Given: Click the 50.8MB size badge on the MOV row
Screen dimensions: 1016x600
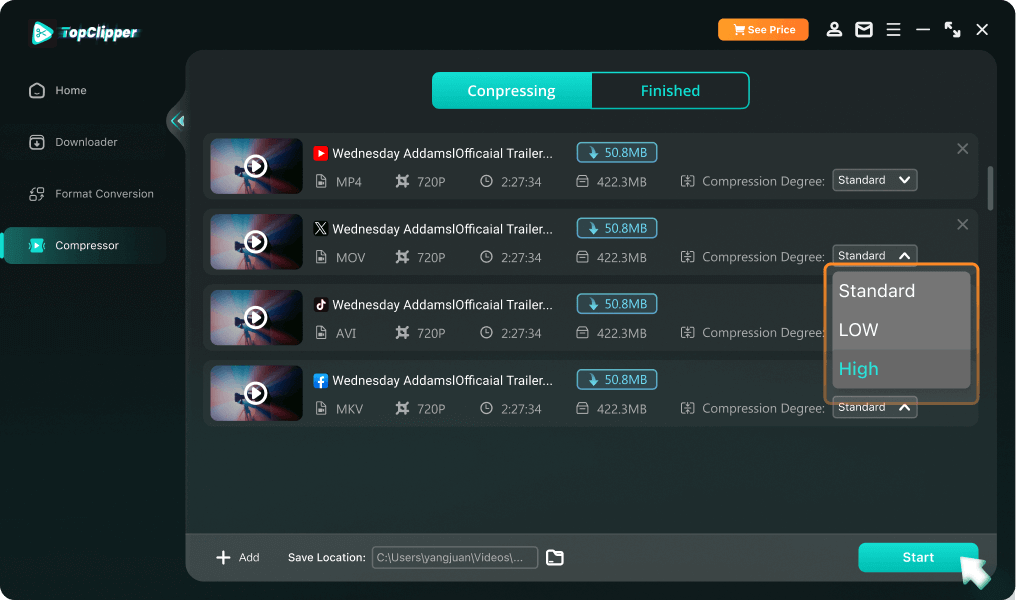Looking at the screenshot, I should pos(617,228).
